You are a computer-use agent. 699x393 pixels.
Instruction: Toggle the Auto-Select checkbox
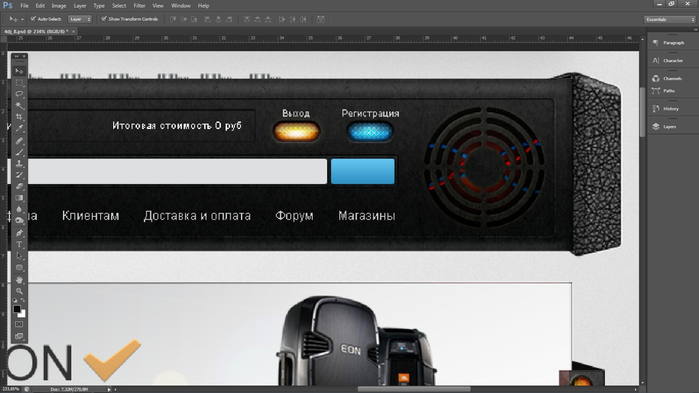(33, 19)
